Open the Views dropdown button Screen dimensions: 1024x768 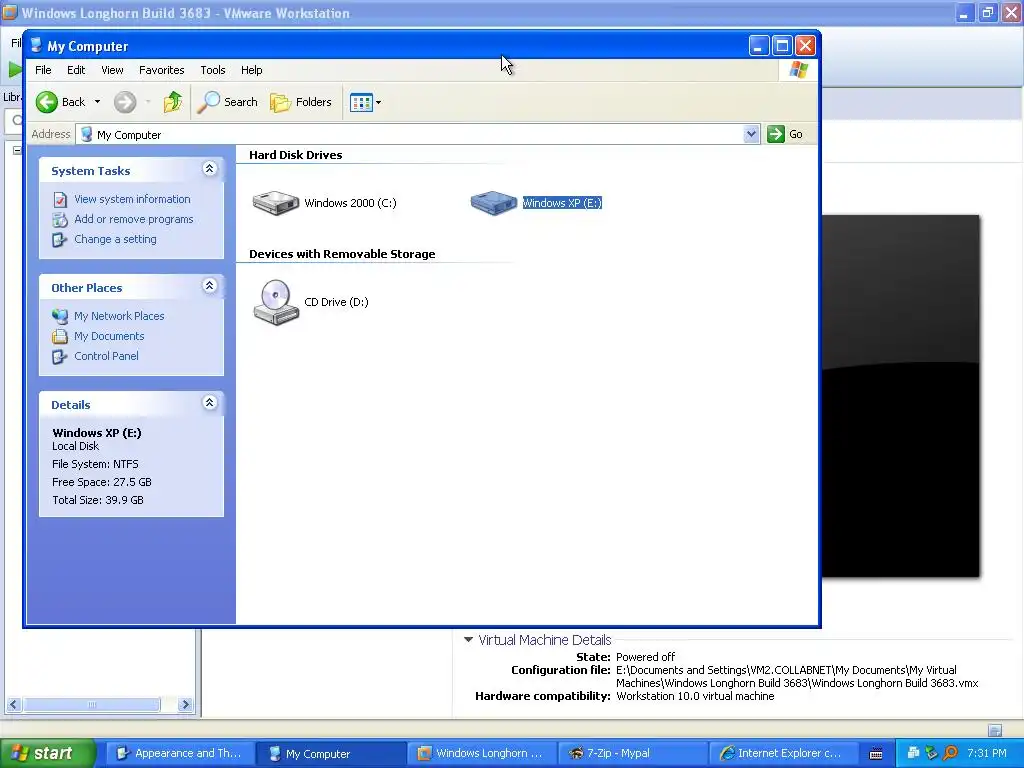pos(365,102)
